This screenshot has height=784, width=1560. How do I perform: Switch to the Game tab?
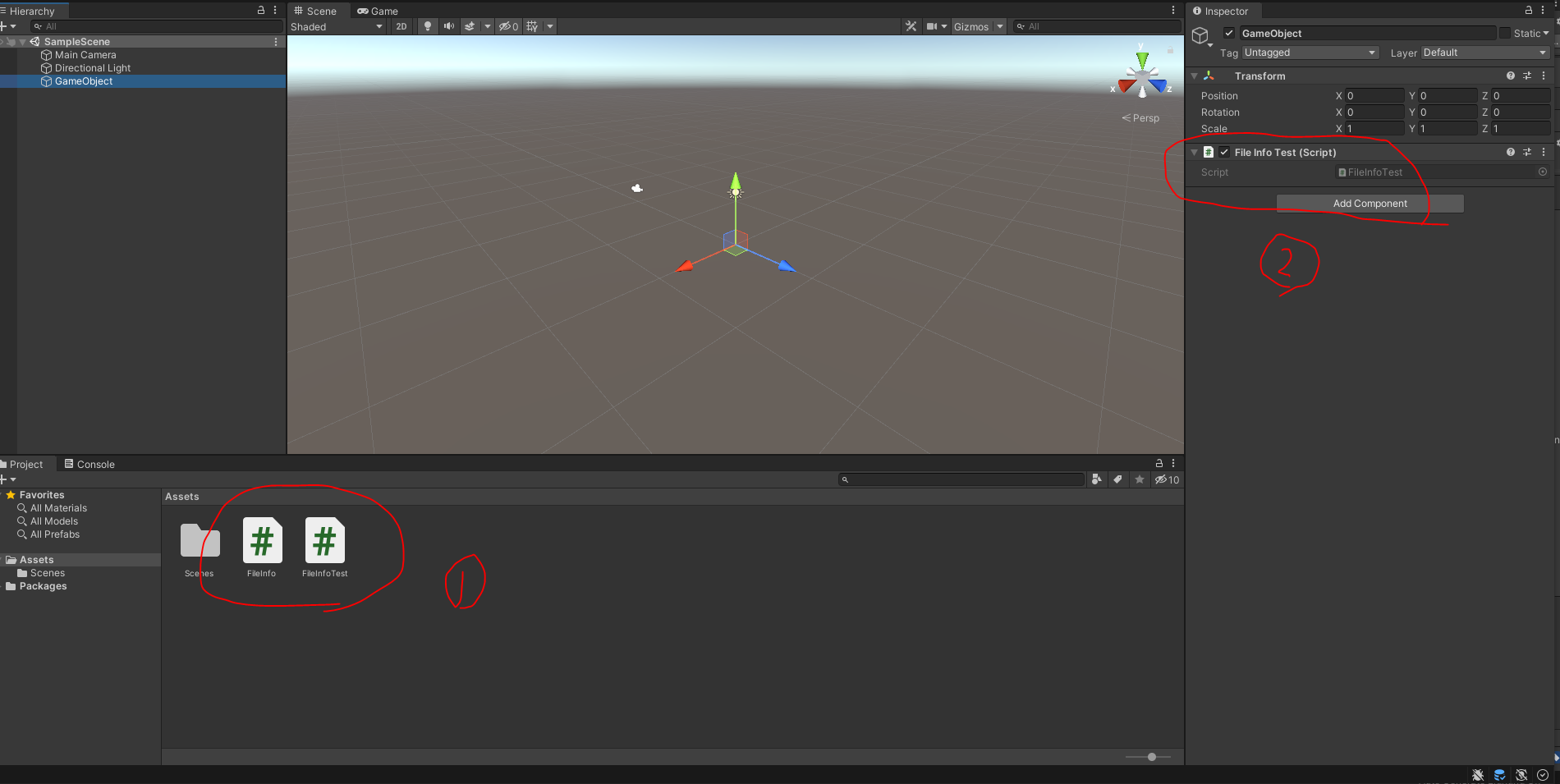377,11
